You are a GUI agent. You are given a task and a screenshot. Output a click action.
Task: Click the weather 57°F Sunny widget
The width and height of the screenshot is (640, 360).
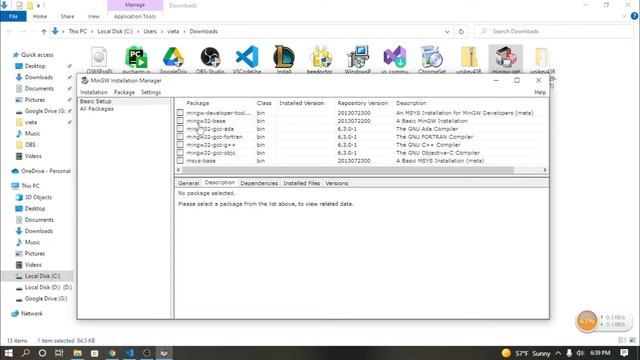526,353
